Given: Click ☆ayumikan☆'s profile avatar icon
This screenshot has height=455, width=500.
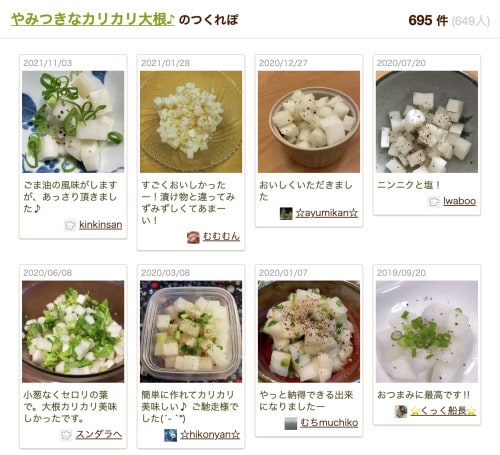Looking at the screenshot, I should pyautogui.click(x=286, y=213).
